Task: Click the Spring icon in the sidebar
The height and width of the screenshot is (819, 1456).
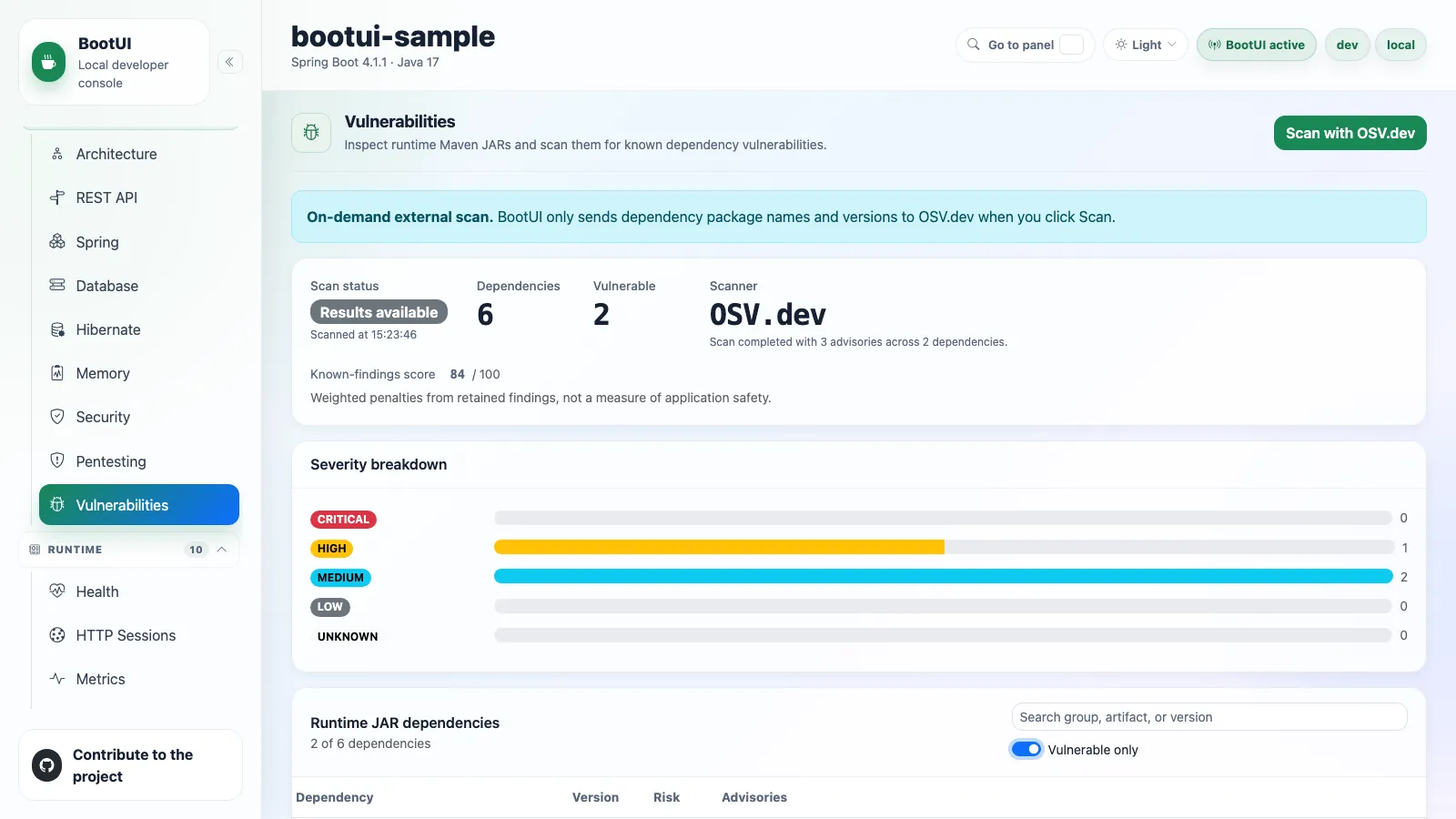Action: [x=57, y=241]
